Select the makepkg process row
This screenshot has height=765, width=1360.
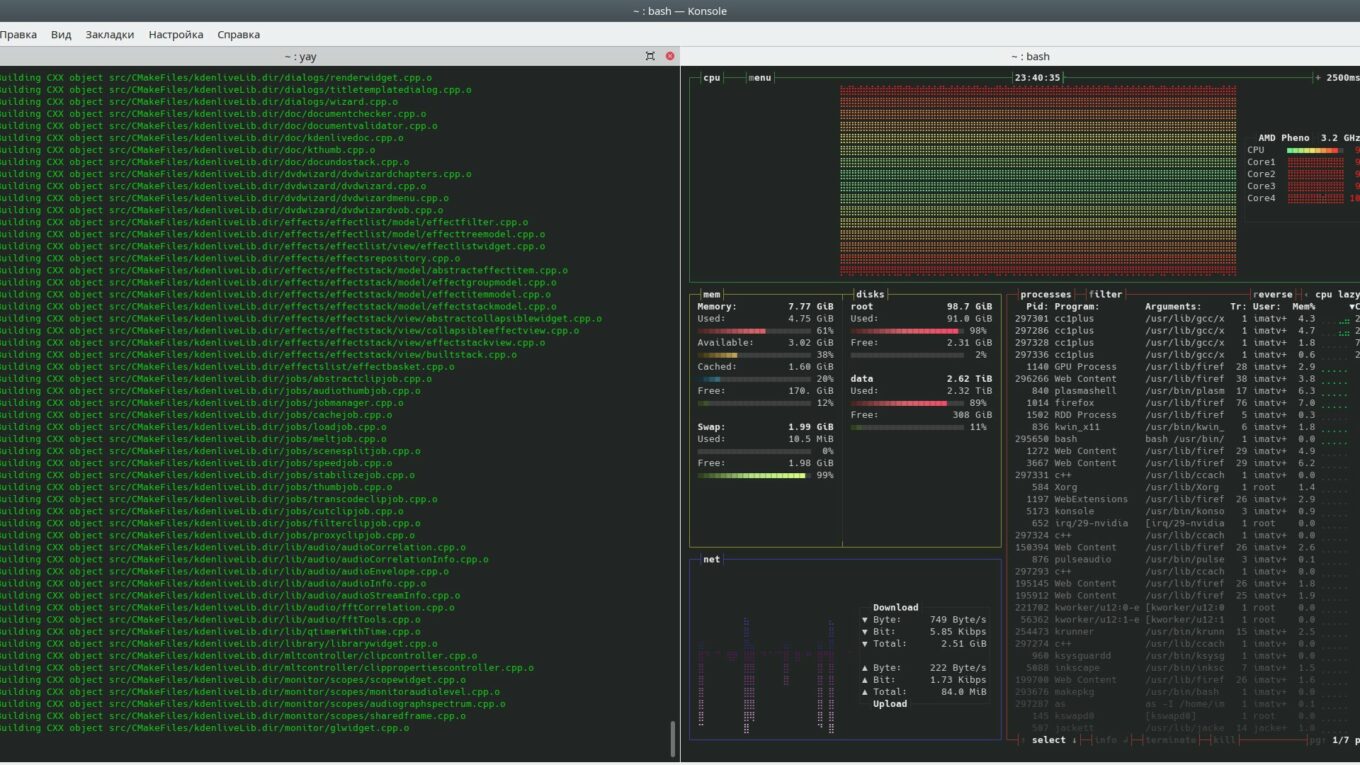pos(1186,692)
